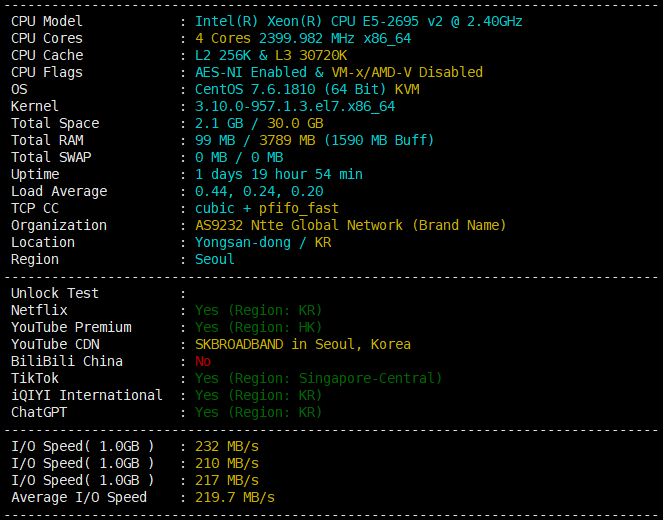Click the 'CPU Flags' label
Image resolution: width=663 pixels, height=520 pixels.
click(47, 72)
